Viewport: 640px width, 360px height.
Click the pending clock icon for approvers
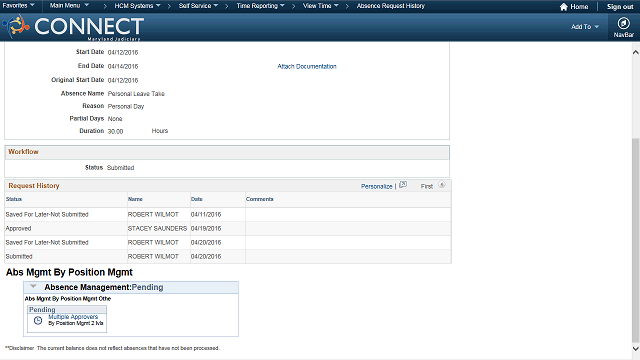38,320
